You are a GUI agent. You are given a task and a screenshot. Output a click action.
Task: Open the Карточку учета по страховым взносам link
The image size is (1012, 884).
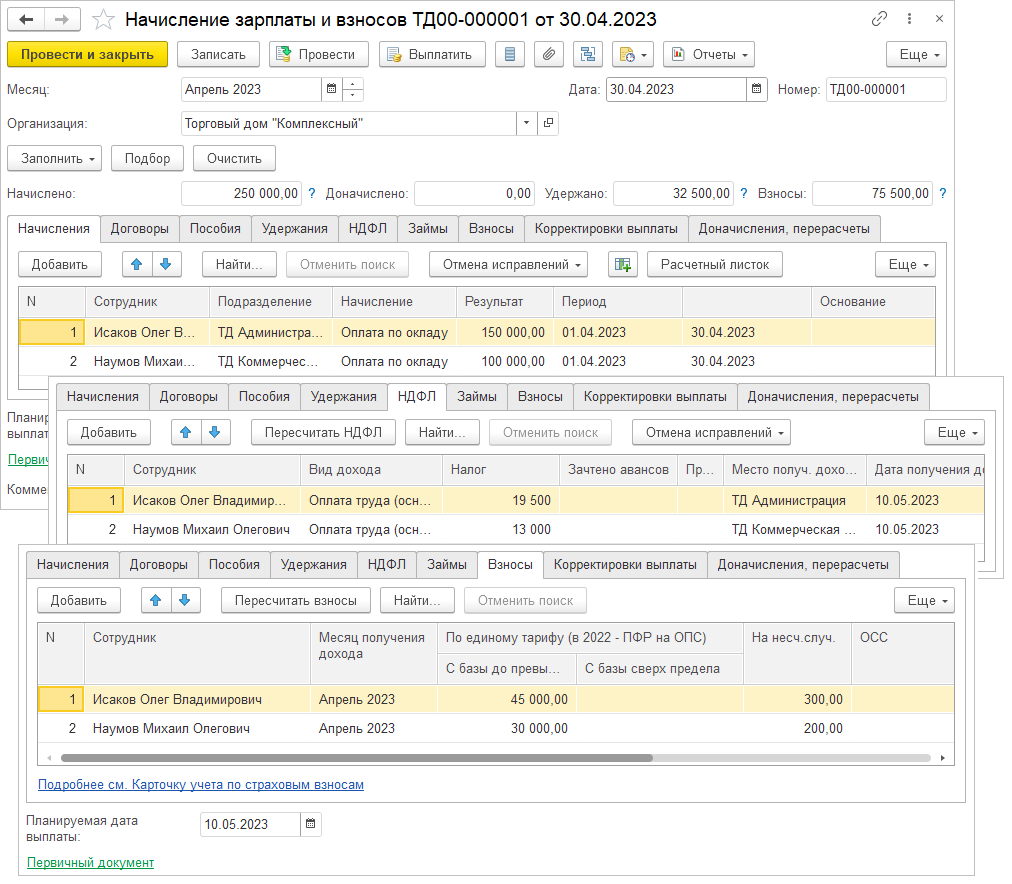(x=201, y=785)
